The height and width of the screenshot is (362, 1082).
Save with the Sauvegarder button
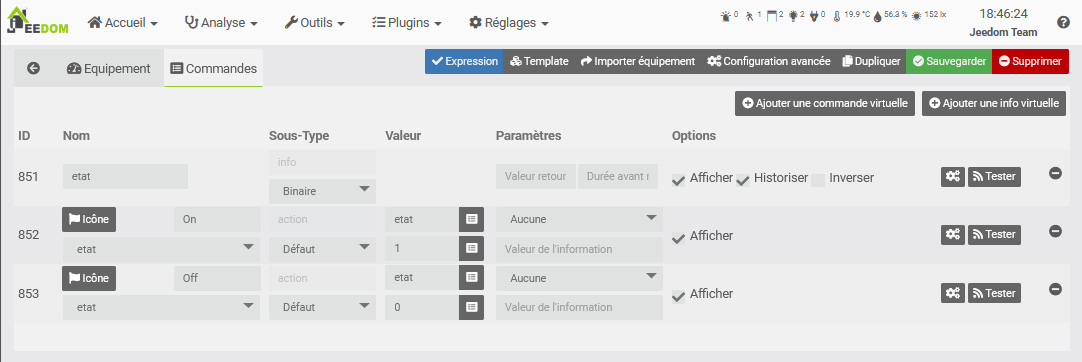point(949,61)
